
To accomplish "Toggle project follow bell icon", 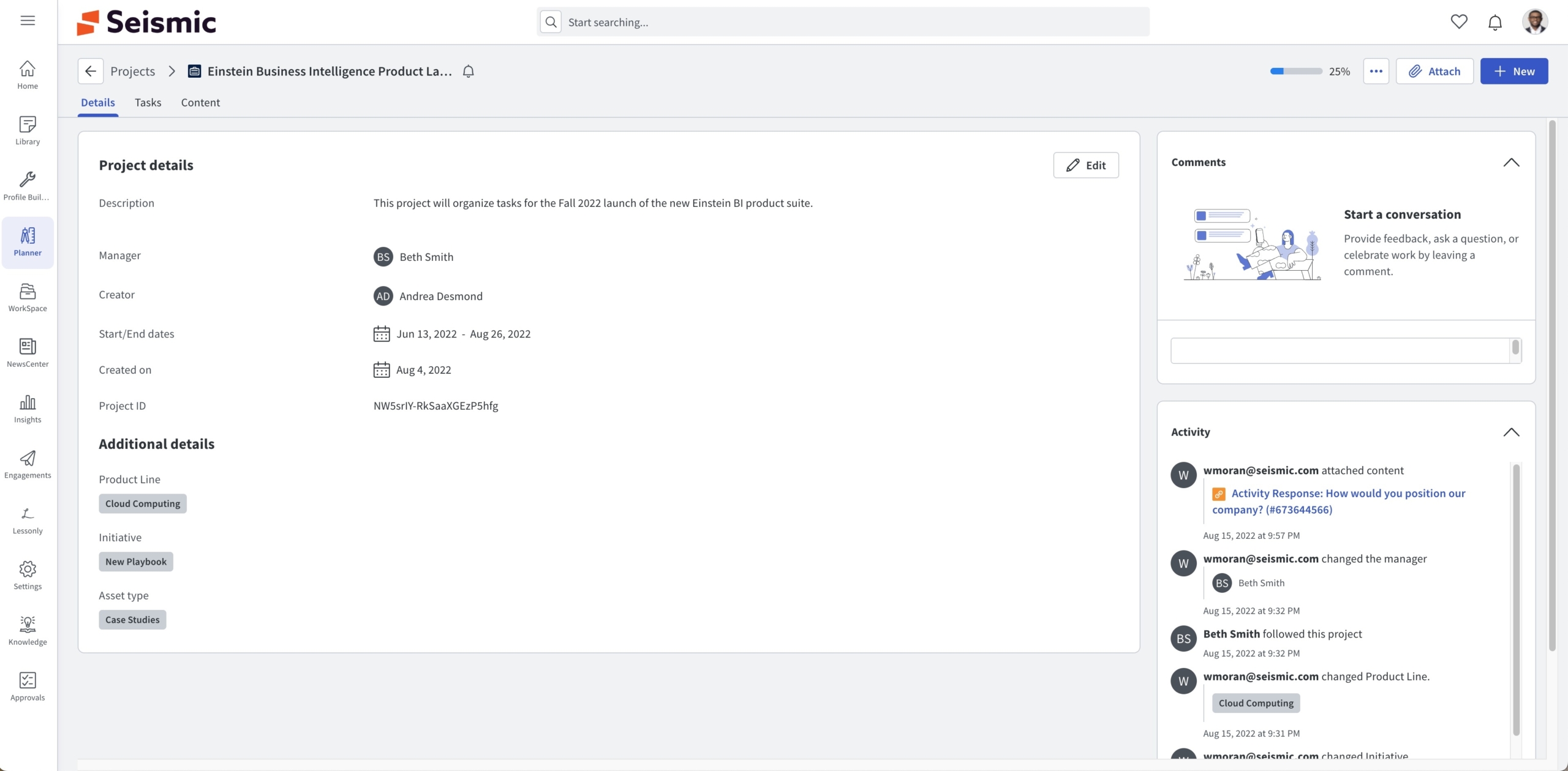I will 469,71.
